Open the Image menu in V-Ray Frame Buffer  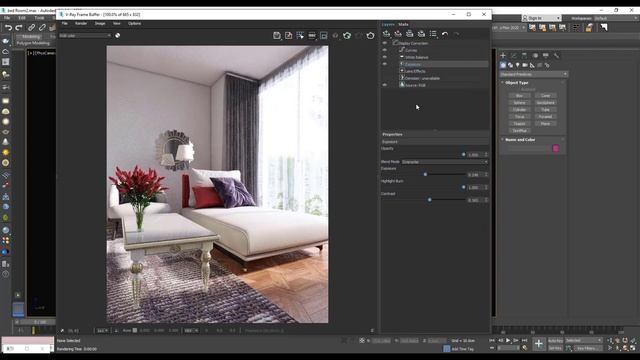tap(100, 23)
